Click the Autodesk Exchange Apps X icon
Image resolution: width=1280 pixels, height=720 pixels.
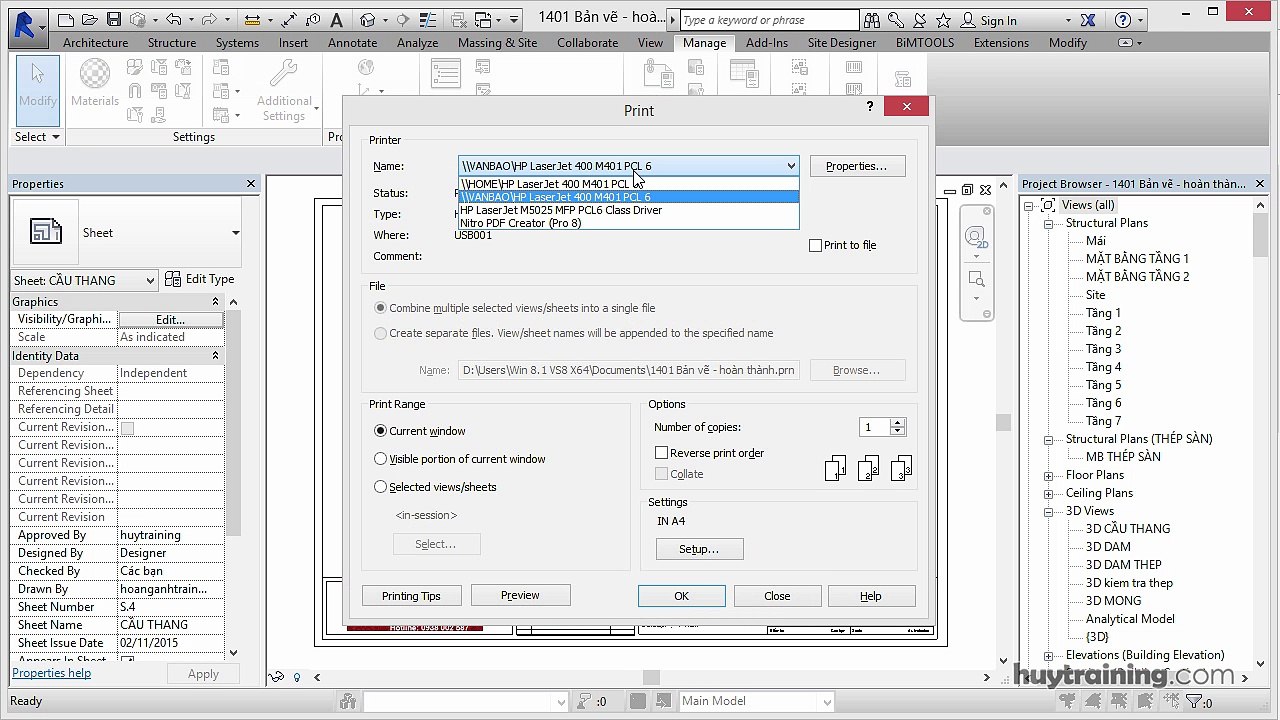point(1088,20)
